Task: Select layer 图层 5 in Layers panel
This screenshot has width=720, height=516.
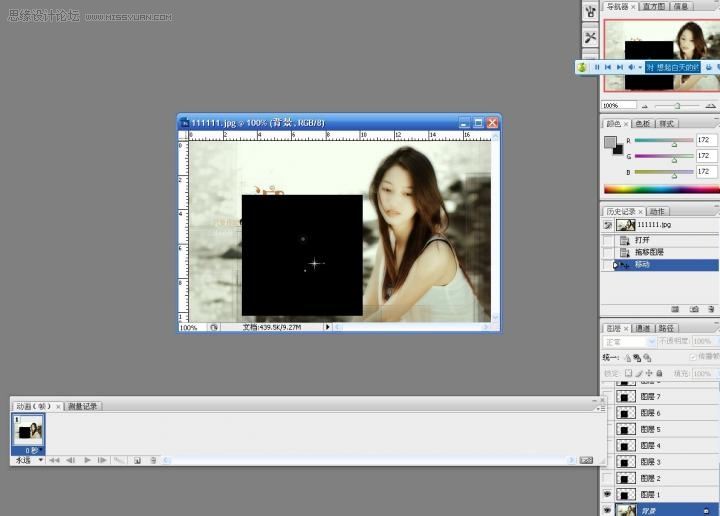Action: 666,429
